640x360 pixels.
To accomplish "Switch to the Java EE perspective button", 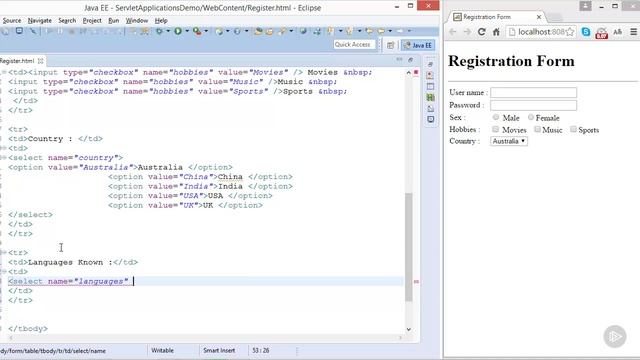I will click(x=418, y=45).
